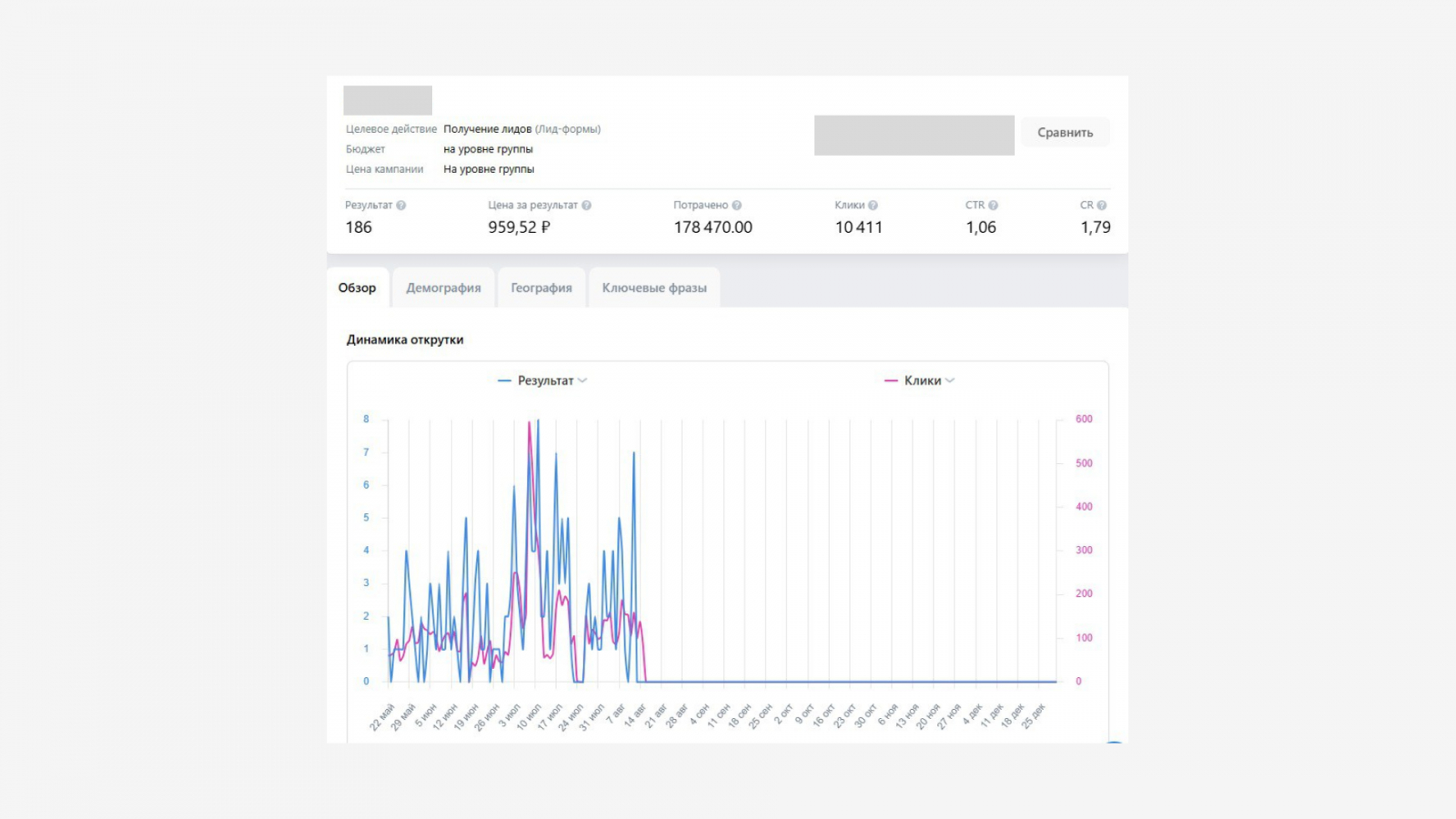Switch to the Обзор tab
The image size is (1456, 819).
[357, 288]
